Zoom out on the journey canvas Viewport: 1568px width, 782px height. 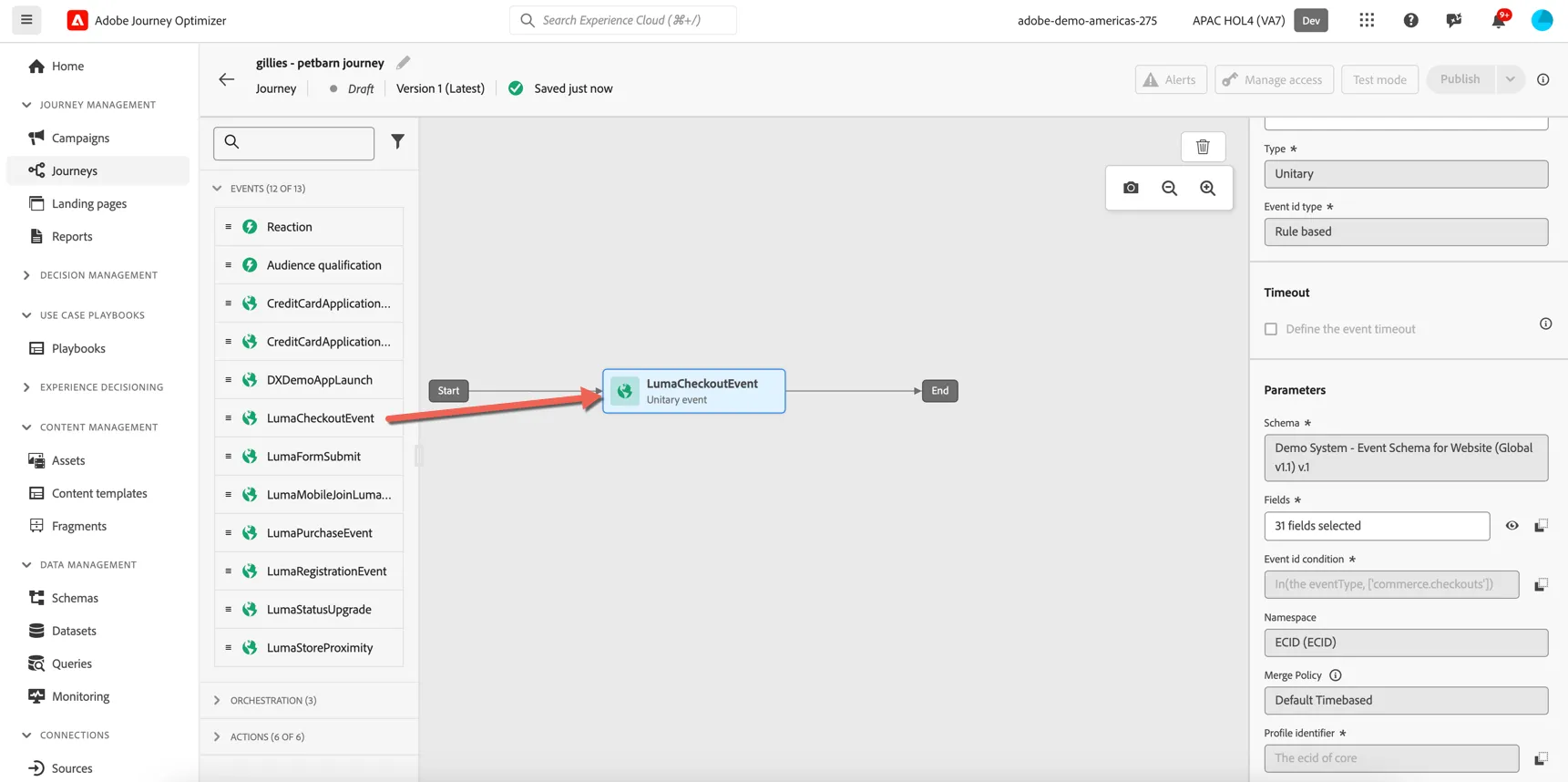click(1169, 188)
